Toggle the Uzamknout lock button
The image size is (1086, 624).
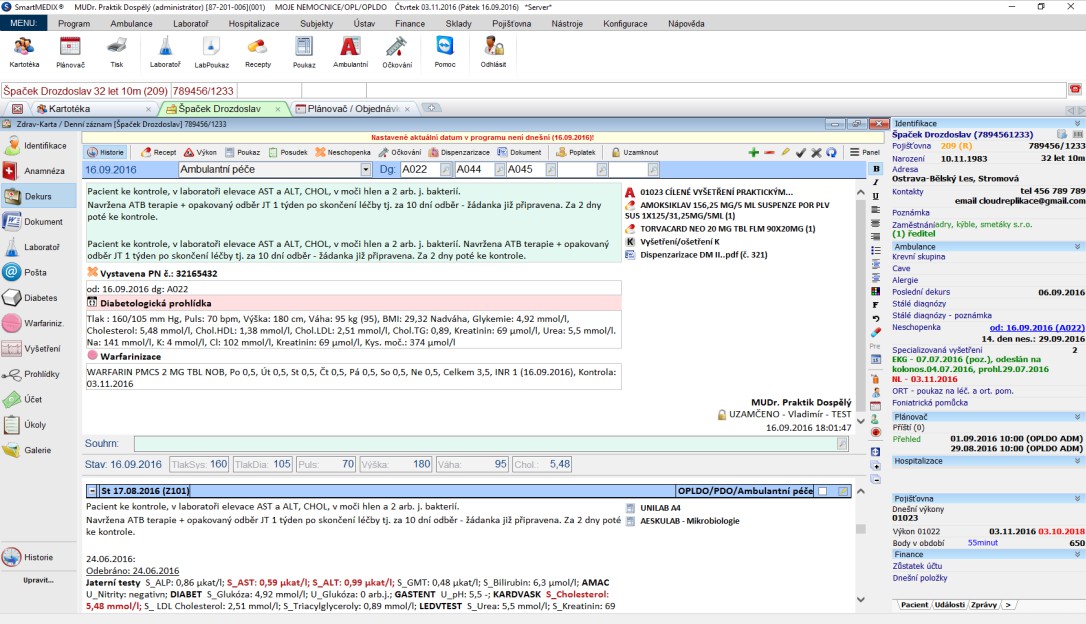point(634,152)
